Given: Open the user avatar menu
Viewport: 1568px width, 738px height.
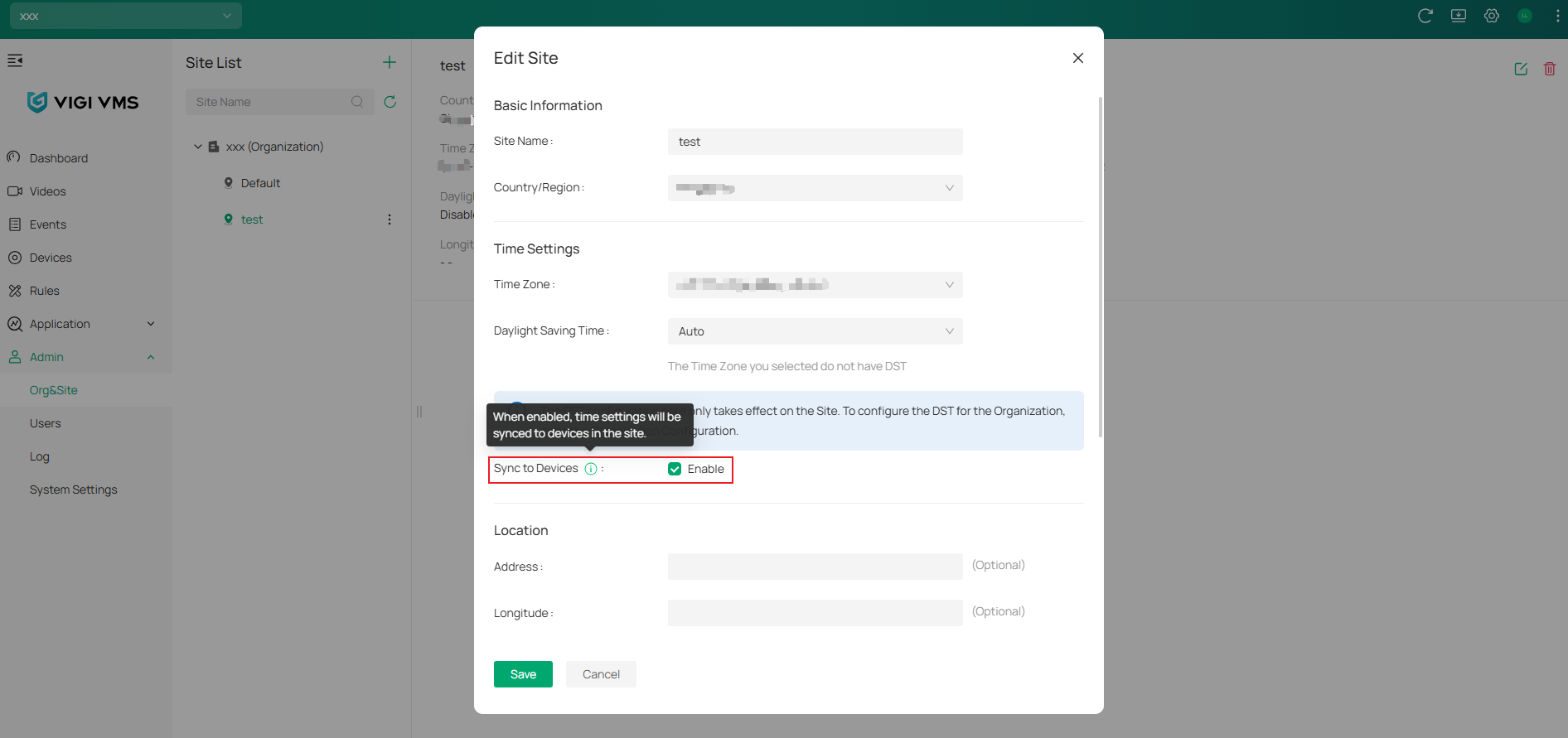Looking at the screenshot, I should click(1525, 16).
